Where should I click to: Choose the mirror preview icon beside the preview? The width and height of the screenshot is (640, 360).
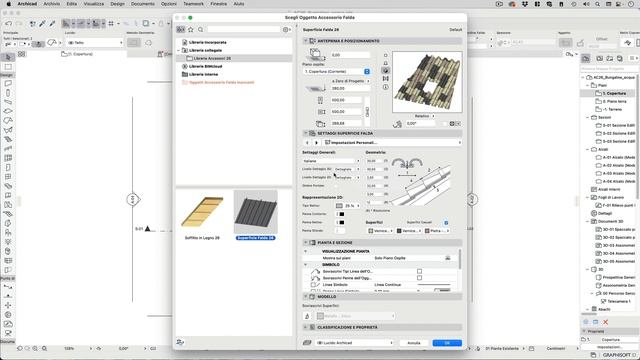click(386, 78)
